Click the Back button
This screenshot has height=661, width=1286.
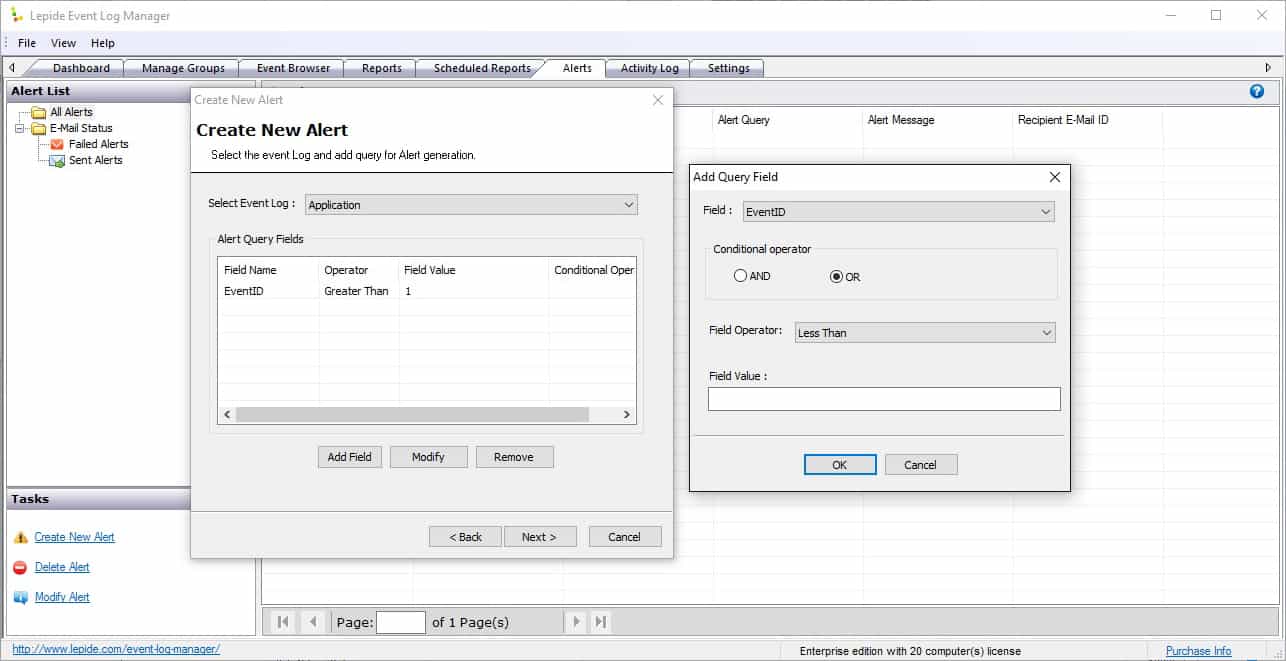[x=465, y=537]
